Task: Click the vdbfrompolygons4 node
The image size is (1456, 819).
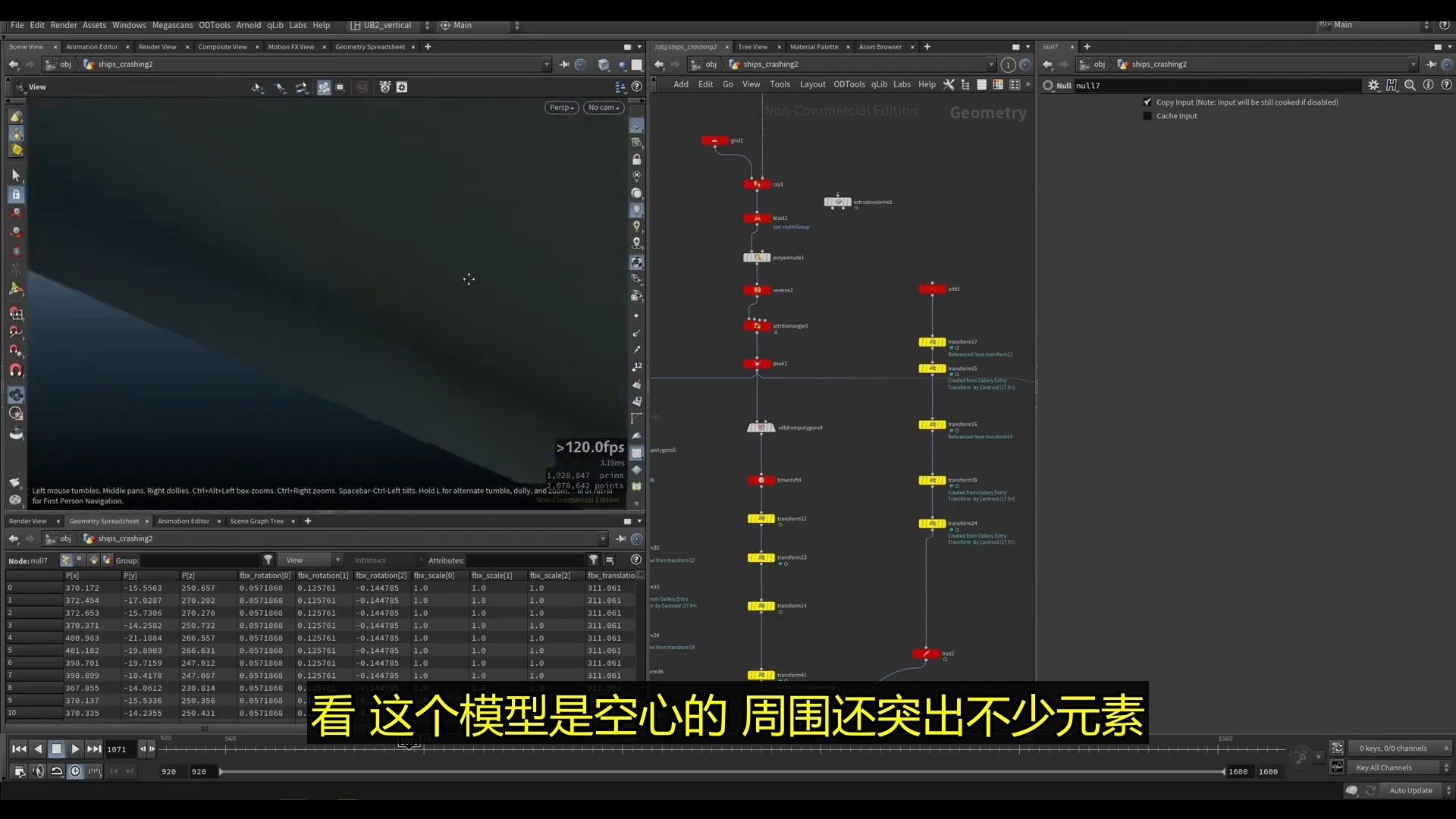Action: click(x=761, y=428)
